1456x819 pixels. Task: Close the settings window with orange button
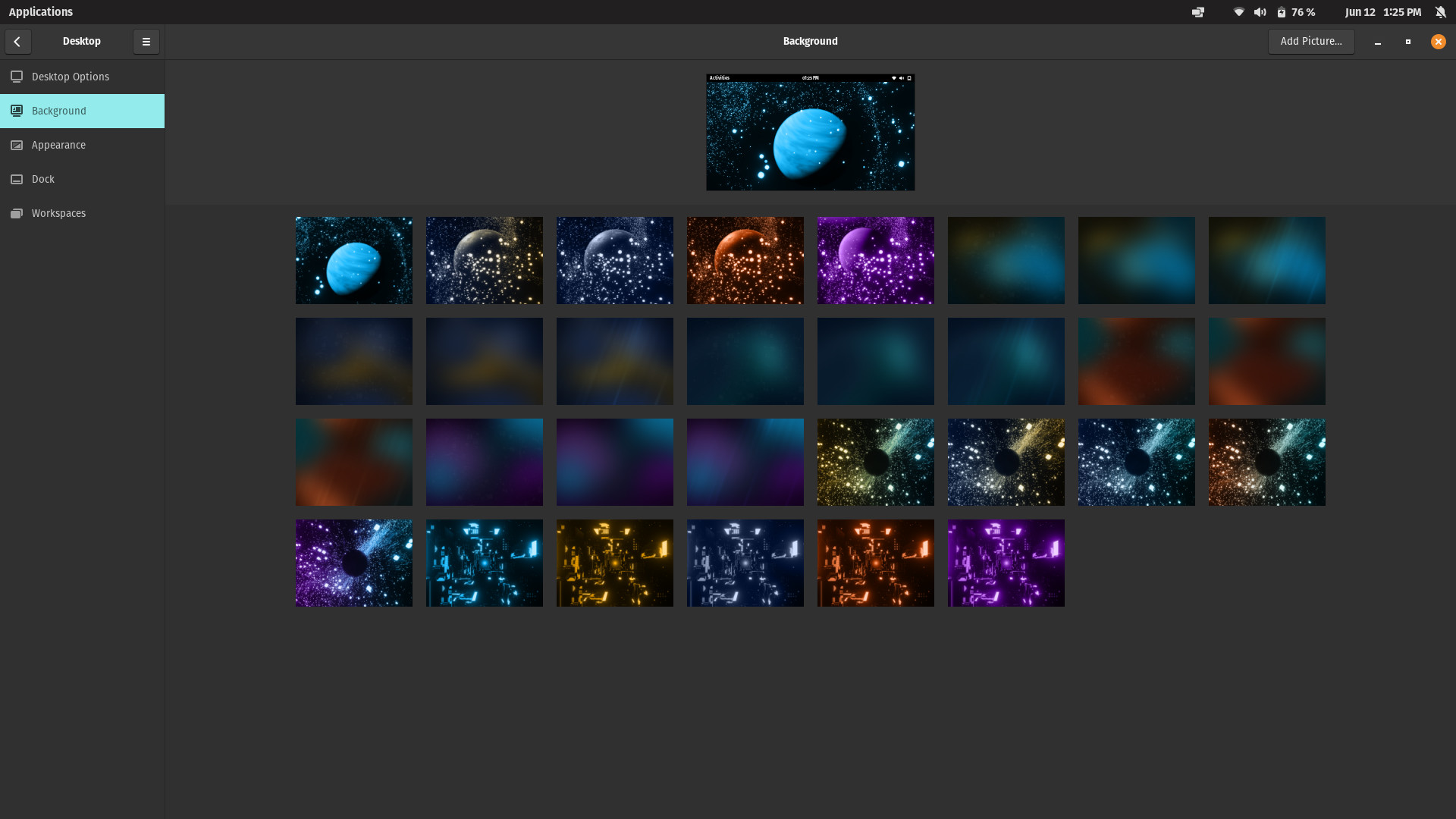pyautogui.click(x=1439, y=42)
